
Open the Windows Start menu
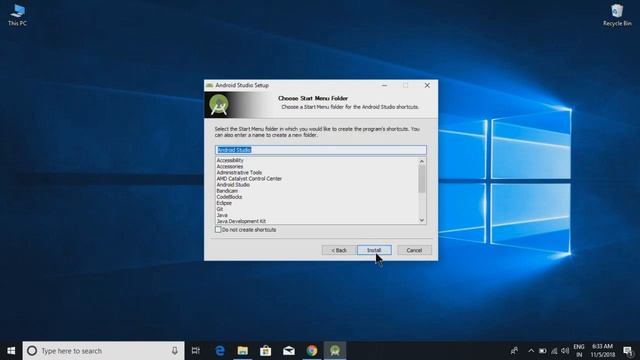coord(11,351)
